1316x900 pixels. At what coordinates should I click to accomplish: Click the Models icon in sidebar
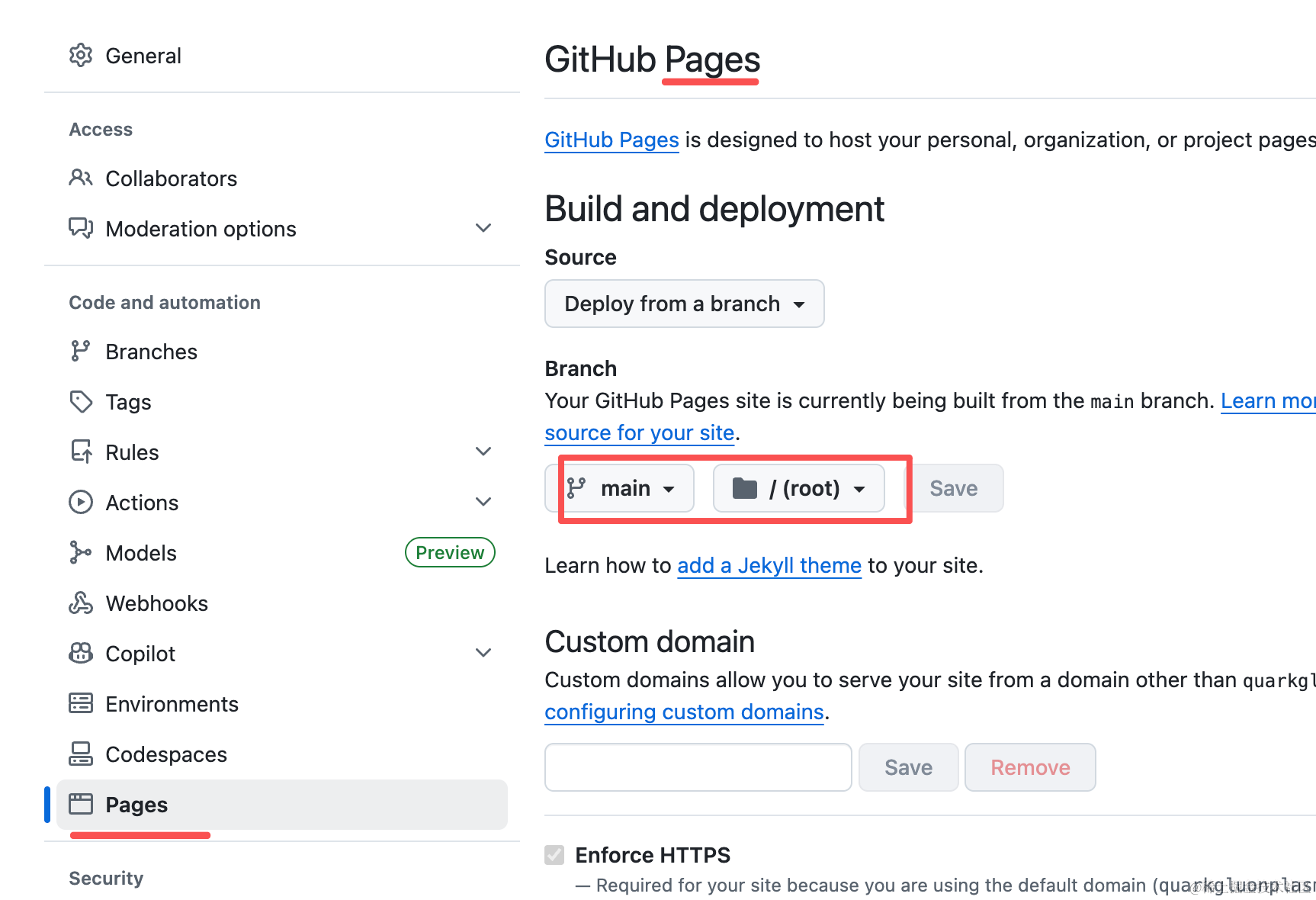coord(81,552)
